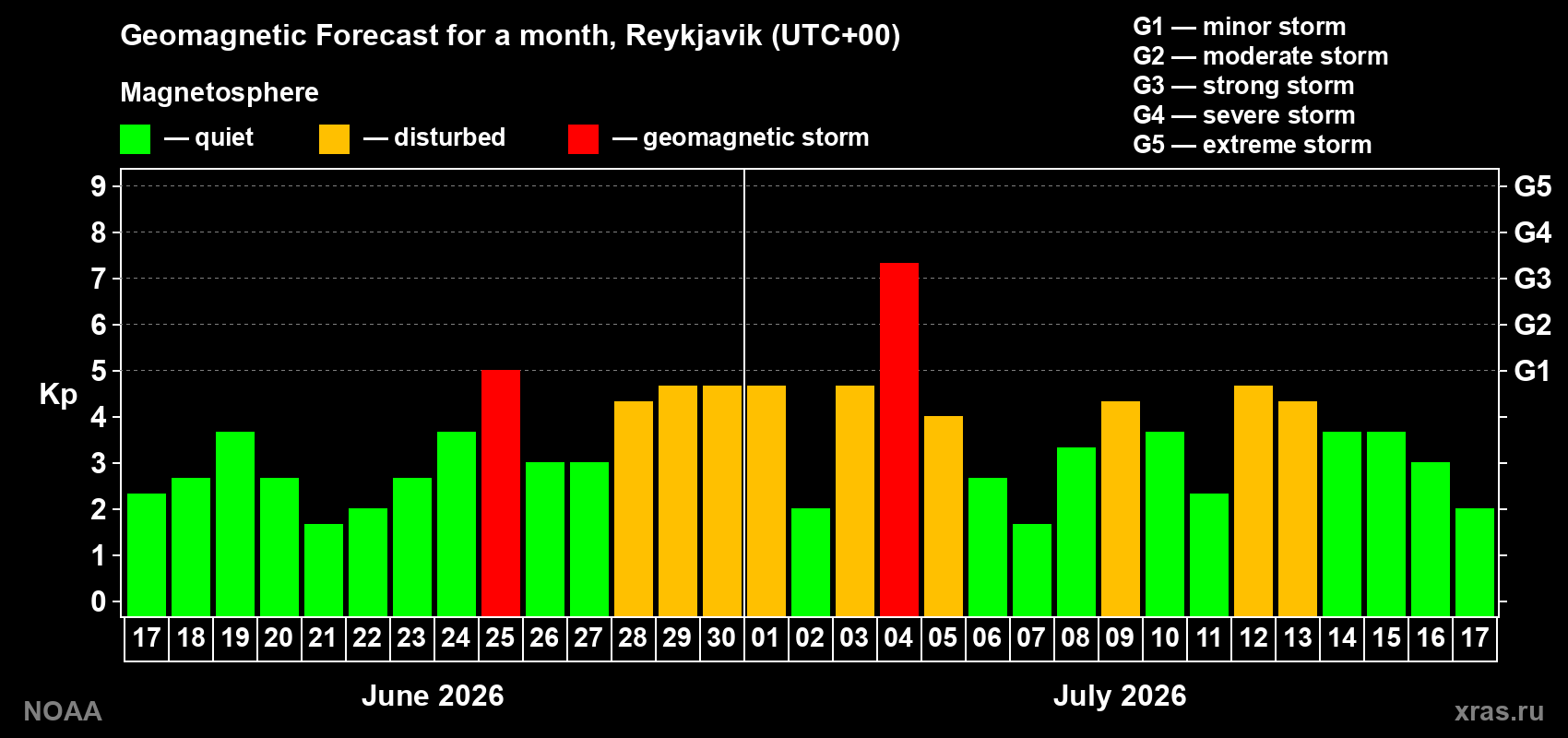Click the orange disturbed legend swatch
Screen dimensions: 1568x738
[334, 139]
